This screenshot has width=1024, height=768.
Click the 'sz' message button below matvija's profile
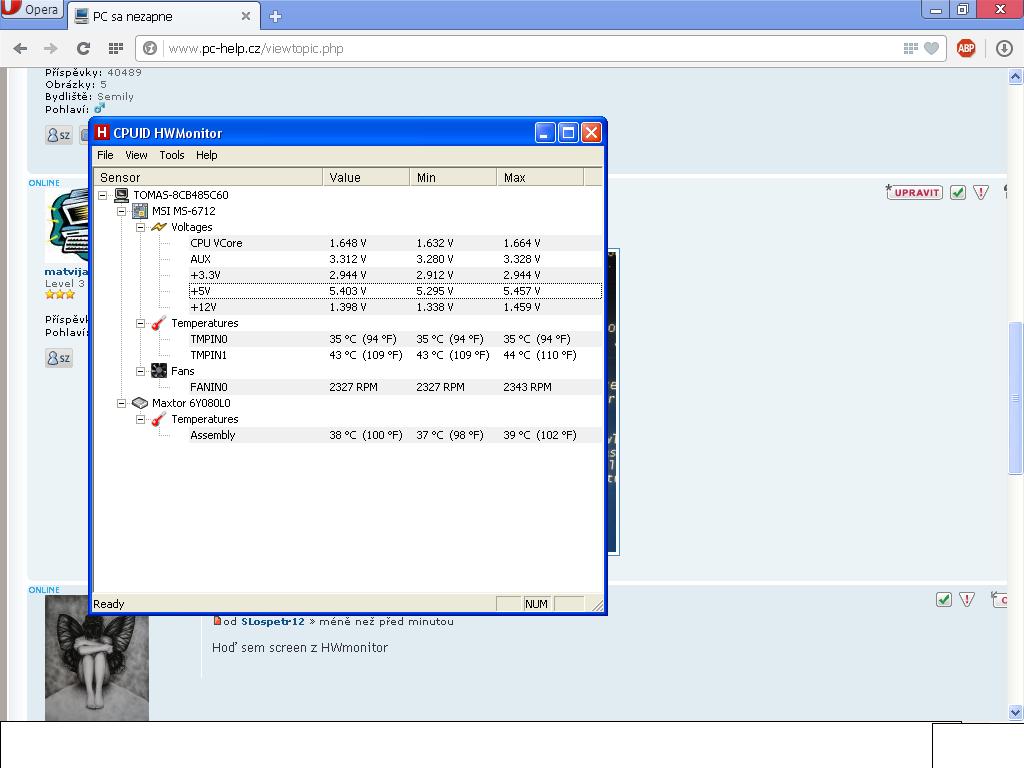(x=59, y=358)
